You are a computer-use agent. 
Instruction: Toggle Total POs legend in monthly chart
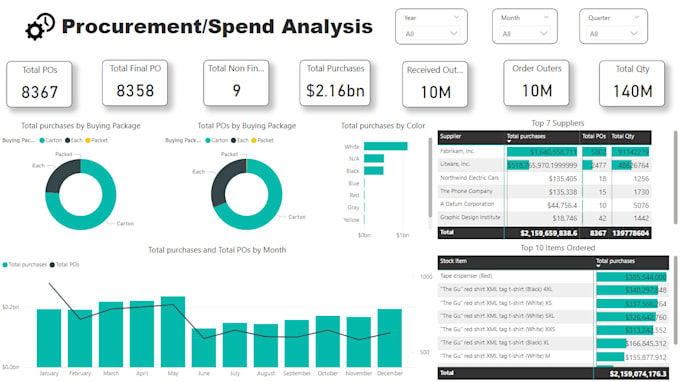coord(65,264)
